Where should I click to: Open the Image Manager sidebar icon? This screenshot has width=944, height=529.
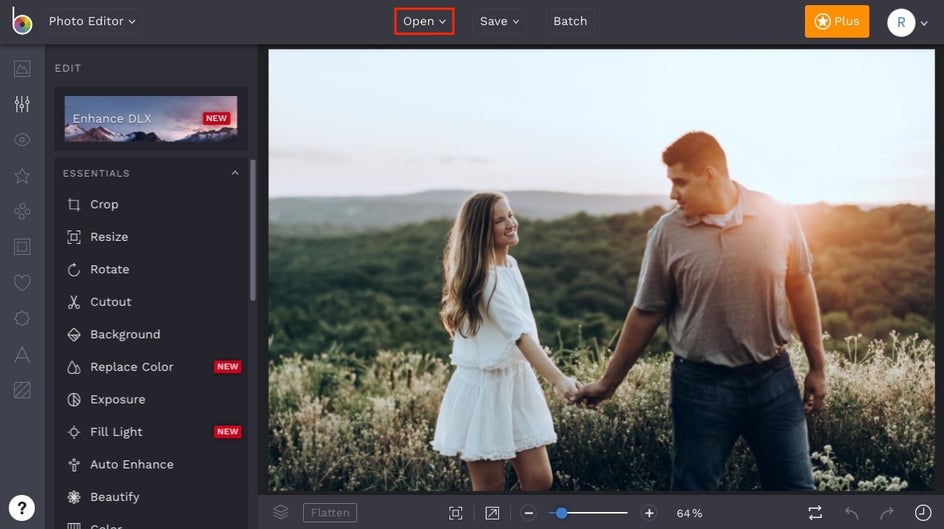pyautogui.click(x=22, y=69)
